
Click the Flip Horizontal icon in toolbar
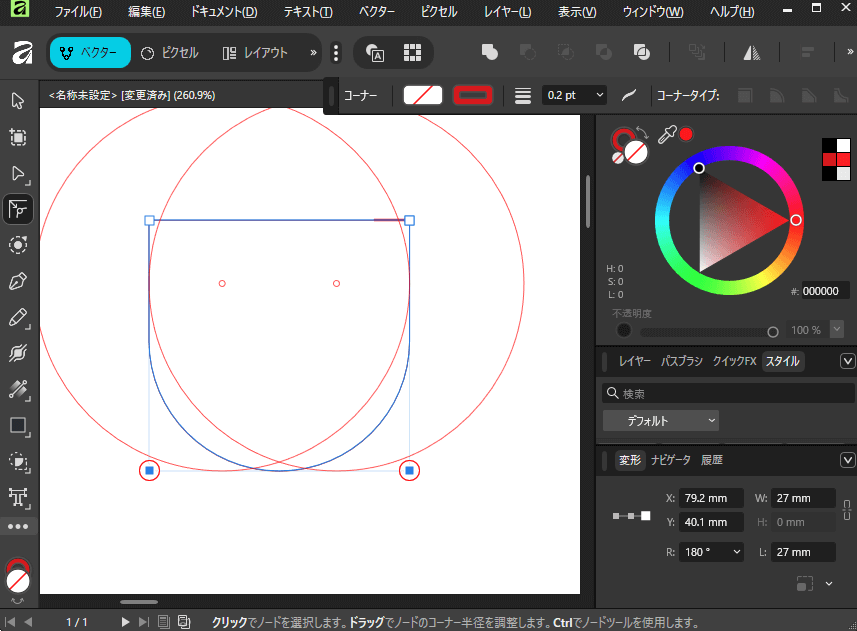(751, 52)
